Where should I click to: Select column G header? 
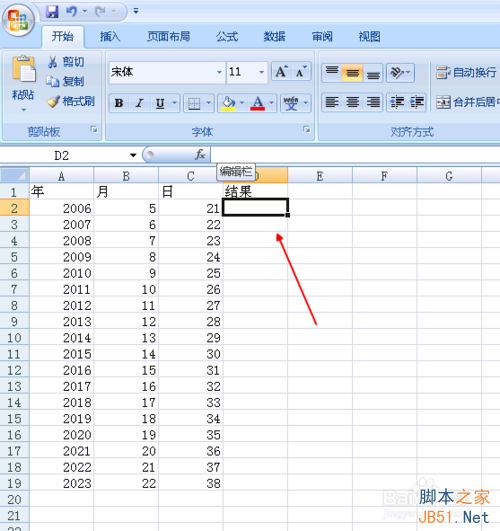click(449, 176)
